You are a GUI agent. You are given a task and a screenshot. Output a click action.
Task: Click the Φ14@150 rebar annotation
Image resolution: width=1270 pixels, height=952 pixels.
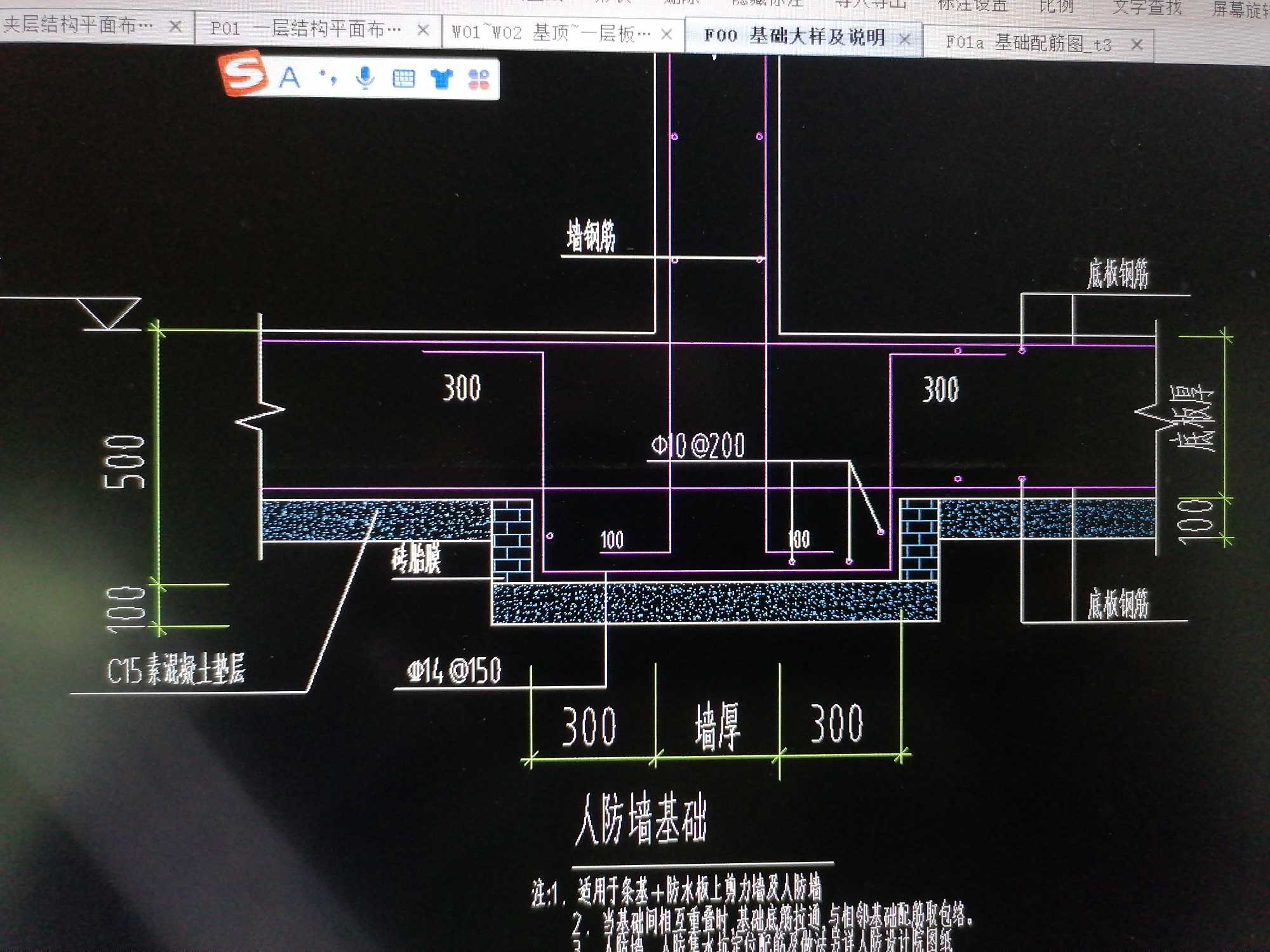(454, 671)
